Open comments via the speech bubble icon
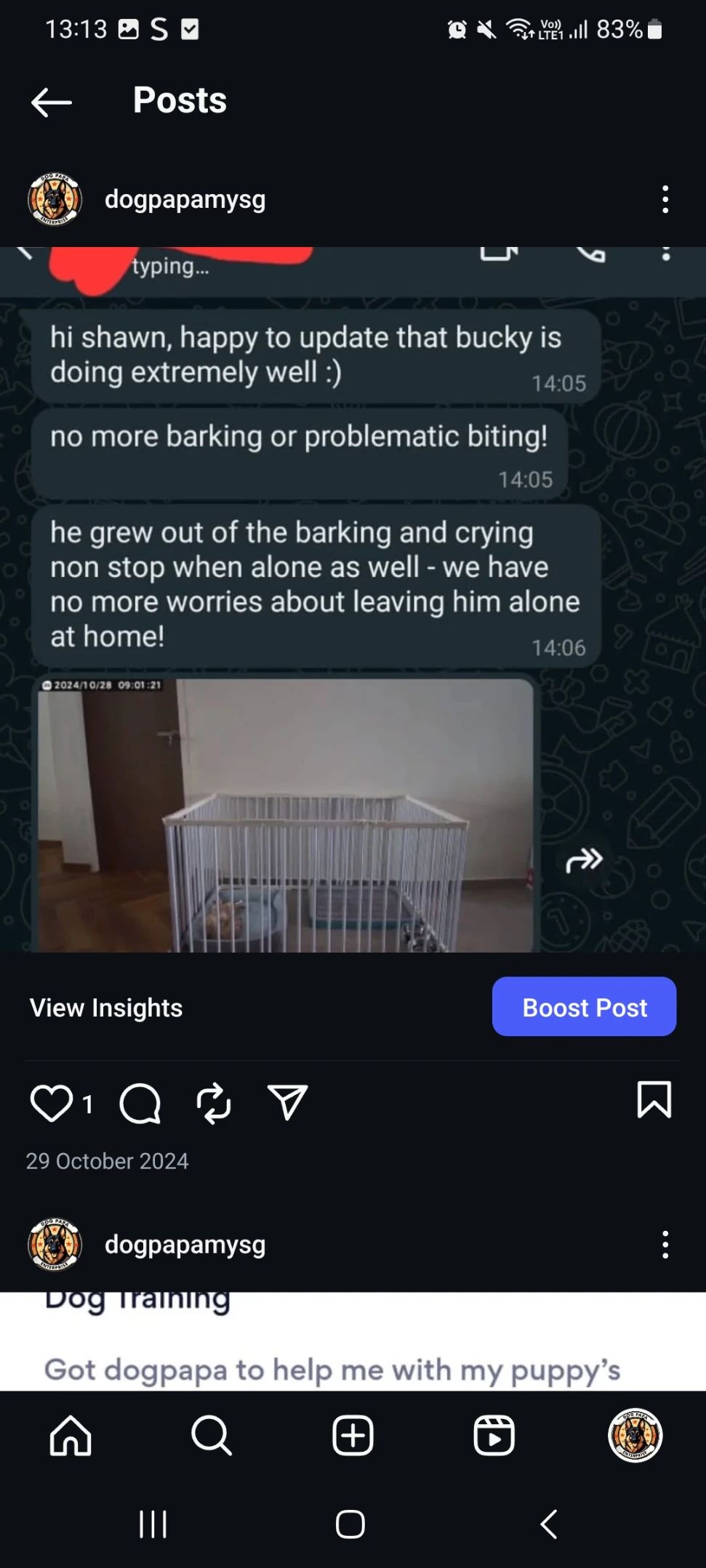Screen dimensions: 706x1568 point(140,1104)
